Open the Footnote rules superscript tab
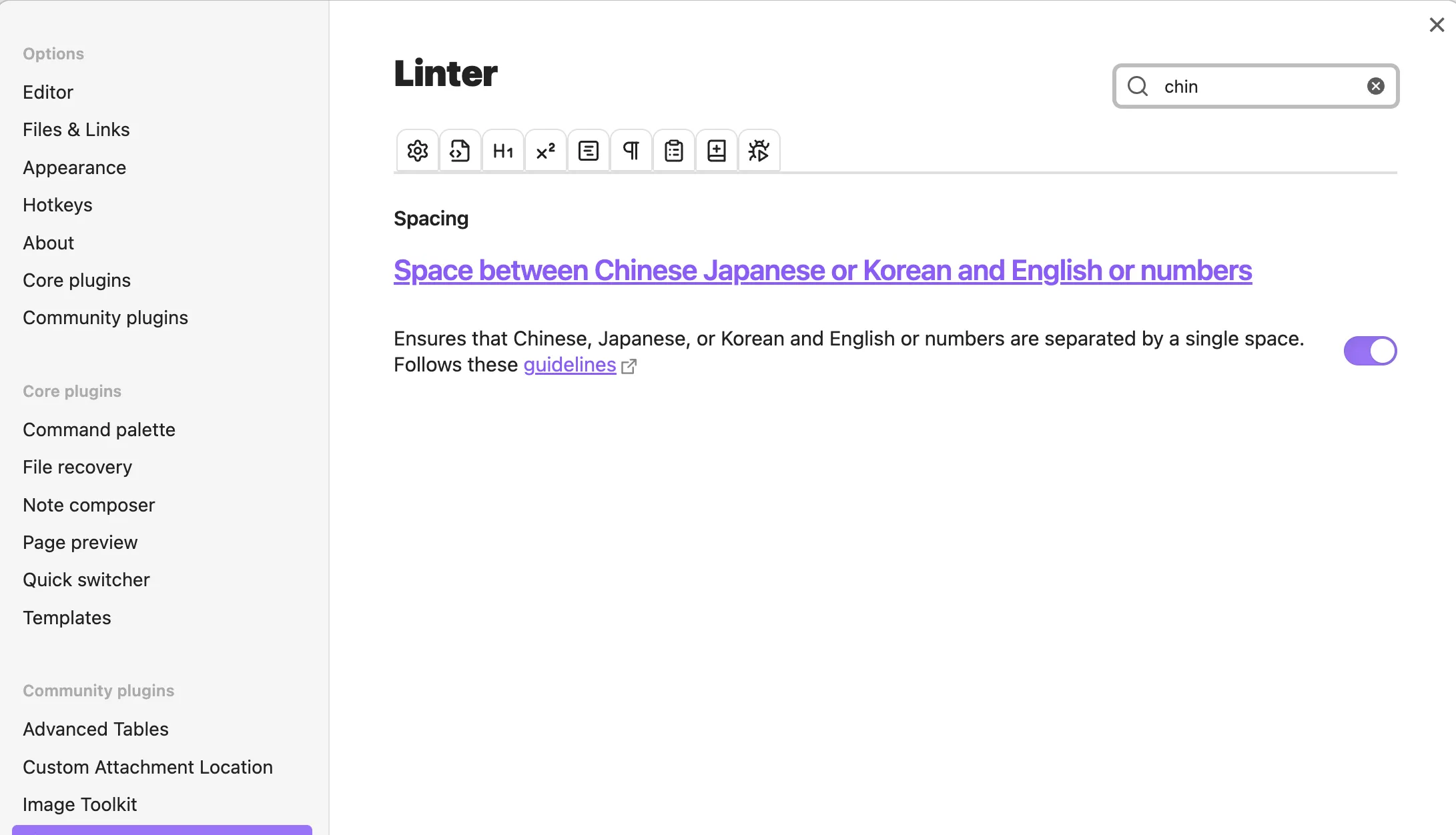The width and height of the screenshot is (1456, 835). 545,151
